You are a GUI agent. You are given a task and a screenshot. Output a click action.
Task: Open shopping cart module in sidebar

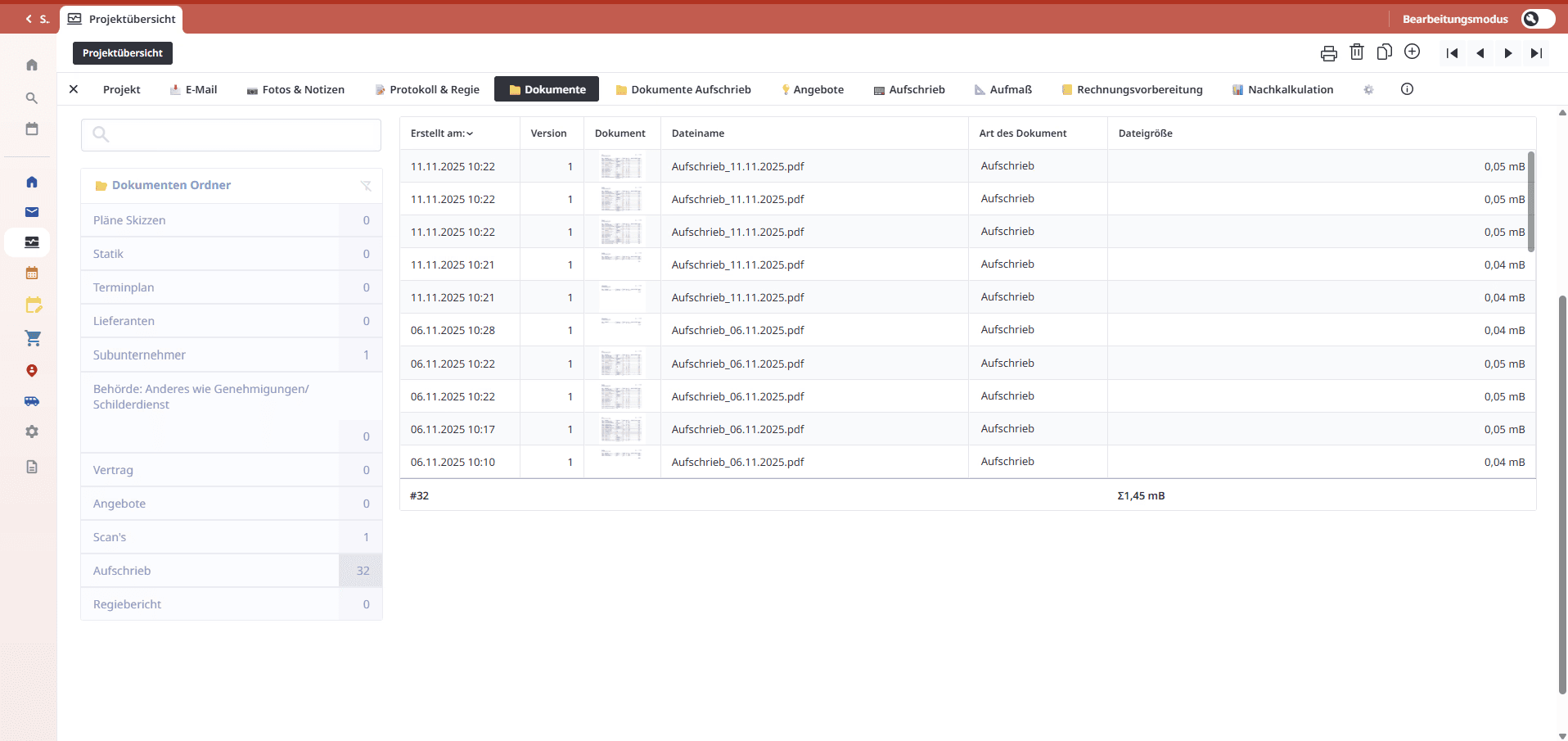(x=33, y=338)
